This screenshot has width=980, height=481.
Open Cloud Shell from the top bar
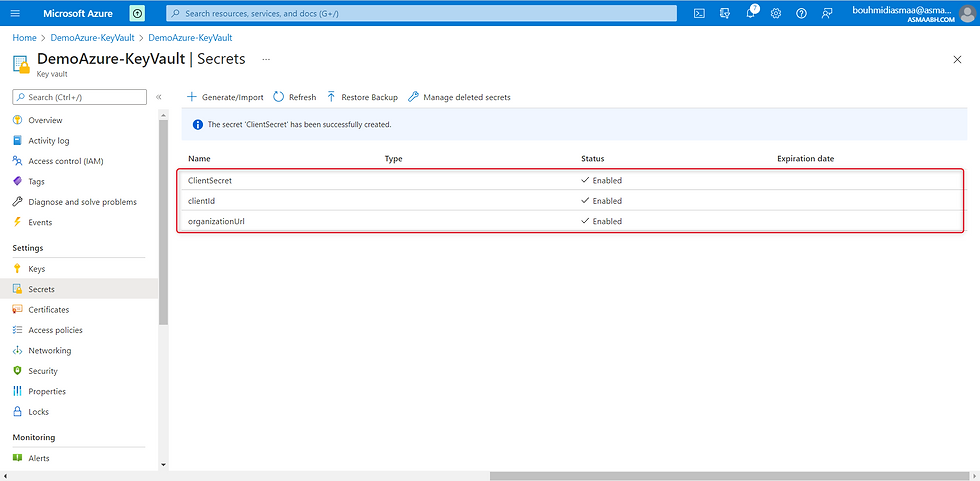[700, 13]
